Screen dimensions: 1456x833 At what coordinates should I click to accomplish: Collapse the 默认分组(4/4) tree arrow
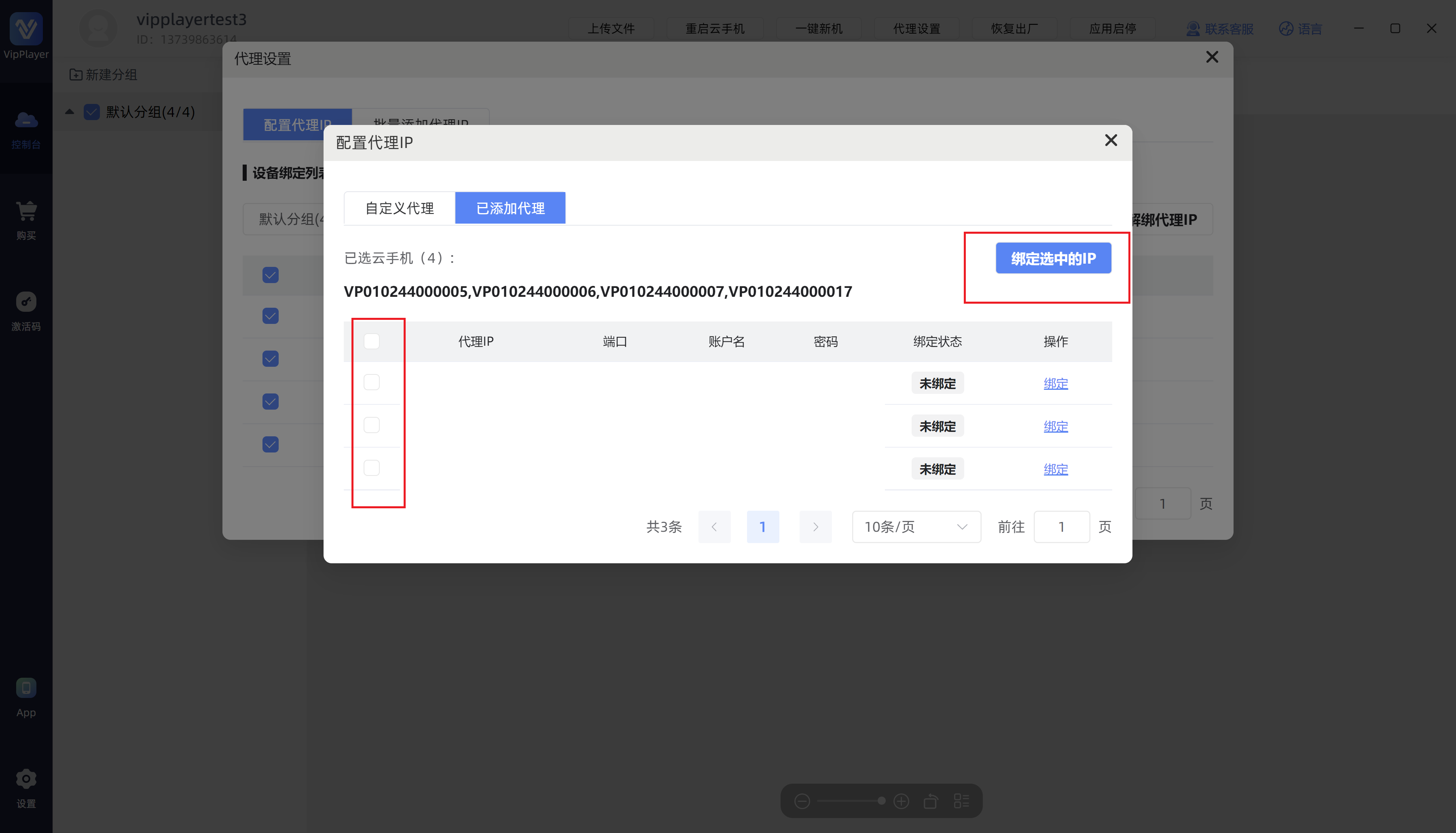[70, 112]
